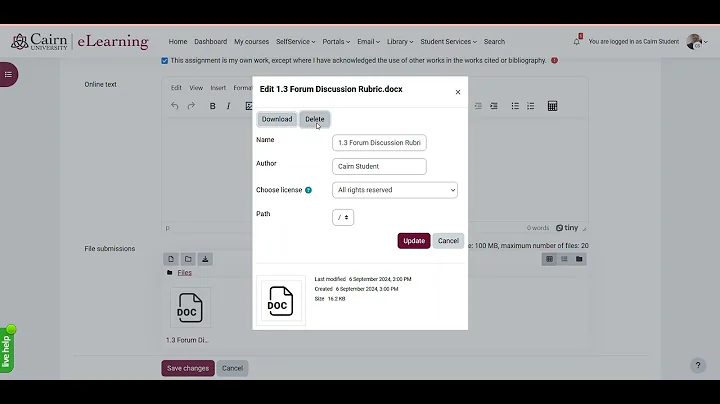Open My courses in navigation
Image resolution: width=720 pixels, height=404 pixels.
click(x=252, y=41)
